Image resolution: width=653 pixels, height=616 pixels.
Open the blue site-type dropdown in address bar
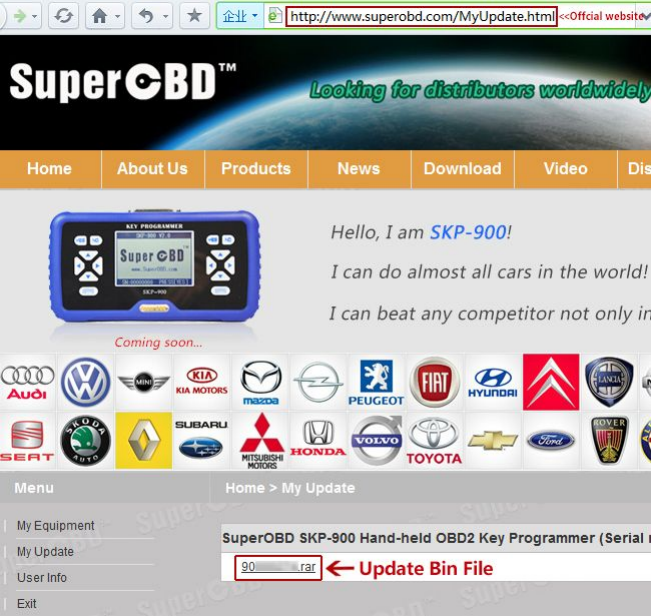(240, 16)
